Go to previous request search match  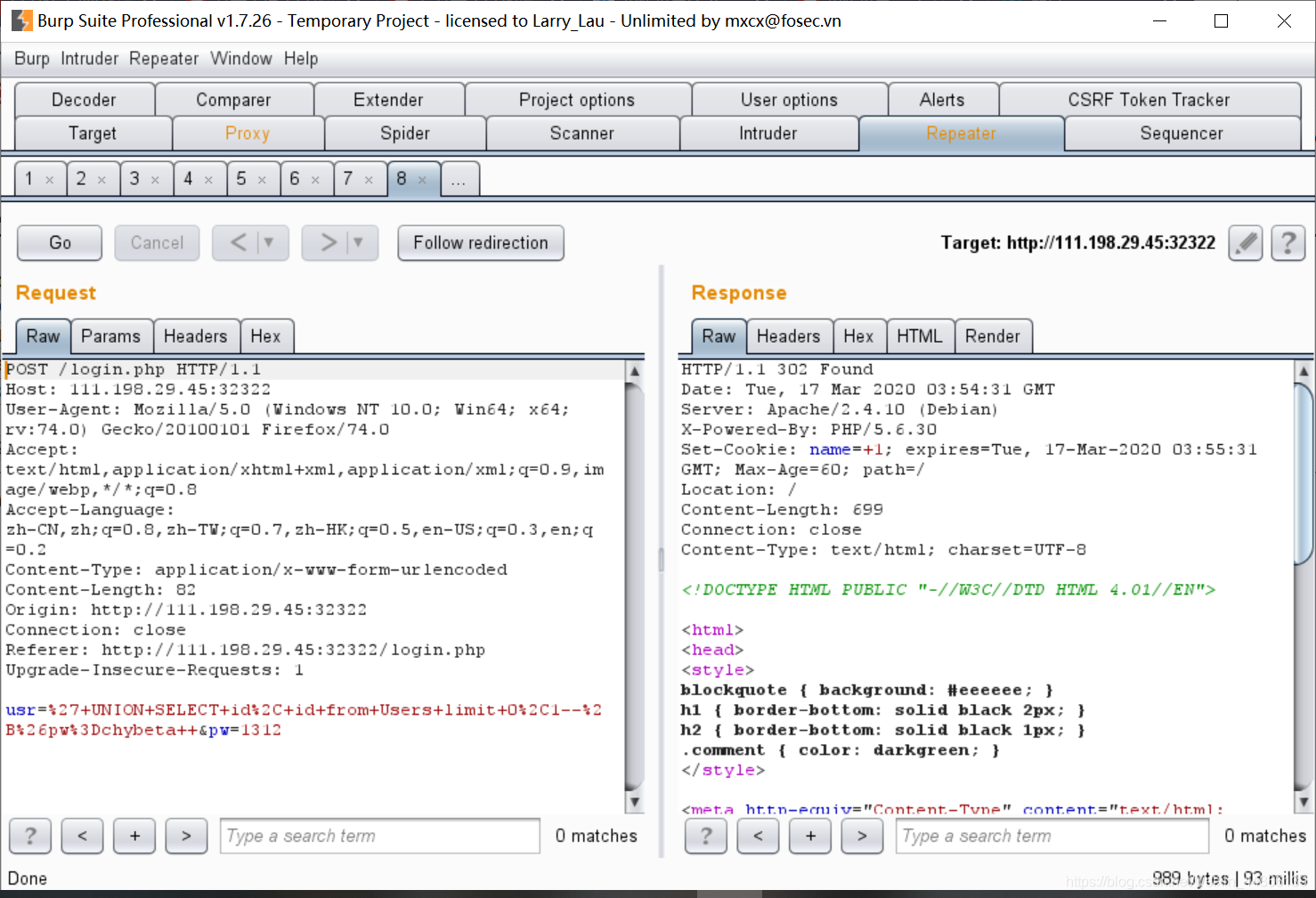click(83, 836)
